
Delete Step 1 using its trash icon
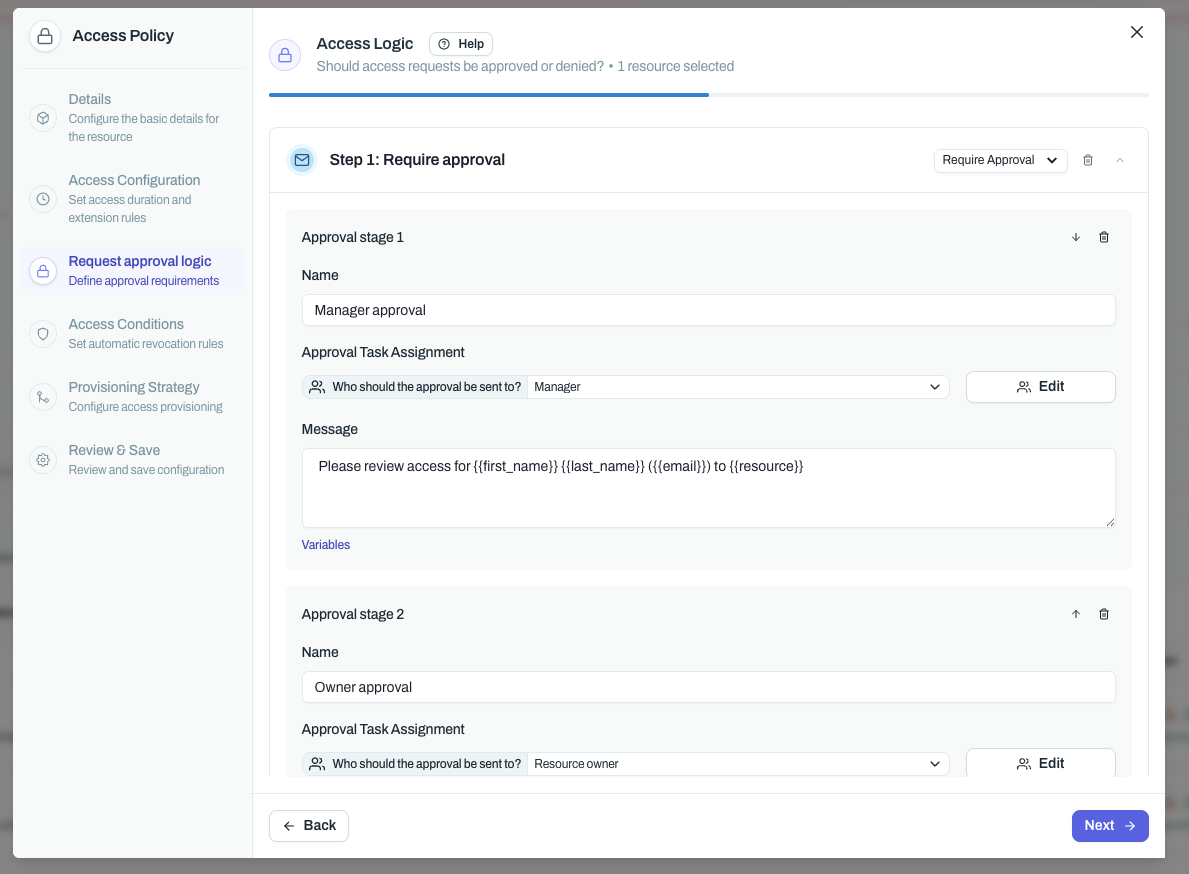[x=1088, y=160]
